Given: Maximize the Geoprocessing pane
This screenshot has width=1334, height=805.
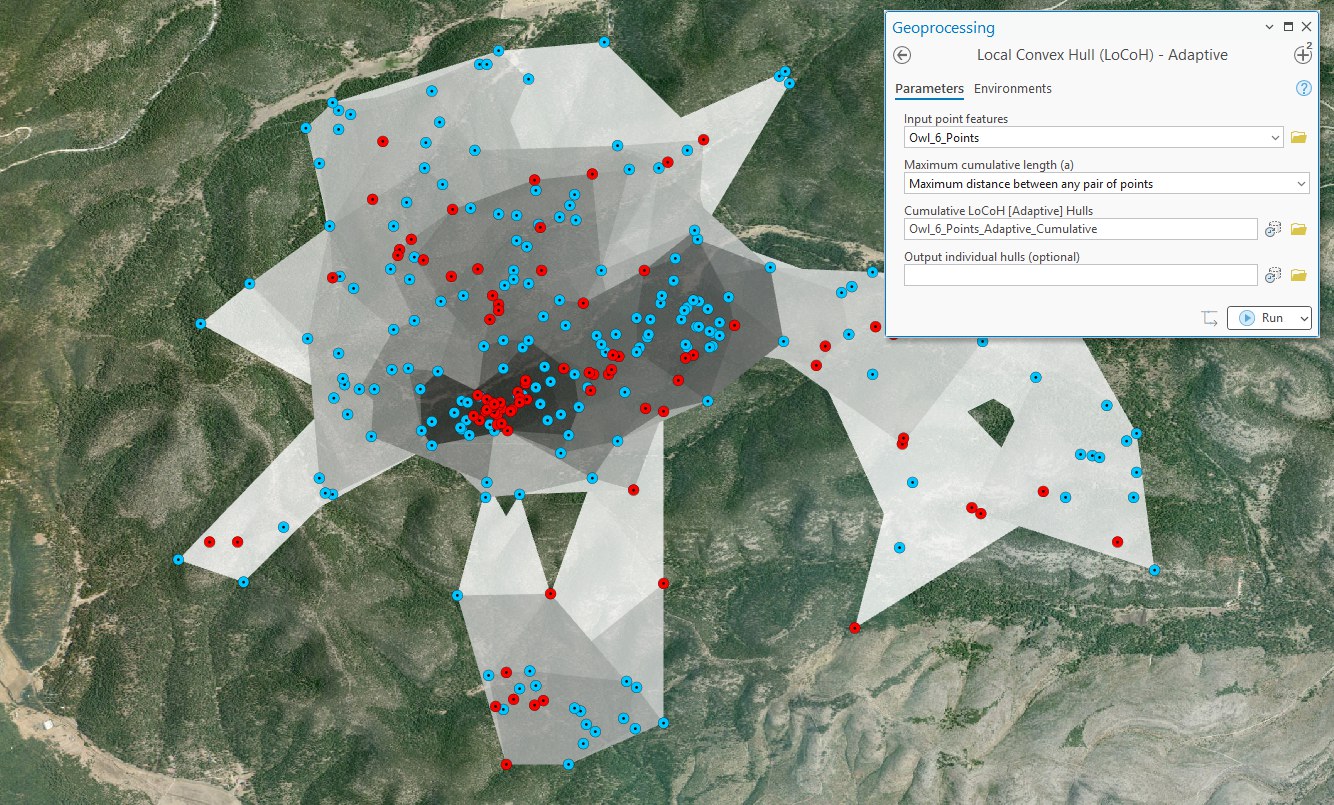Looking at the screenshot, I should (1288, 27).
